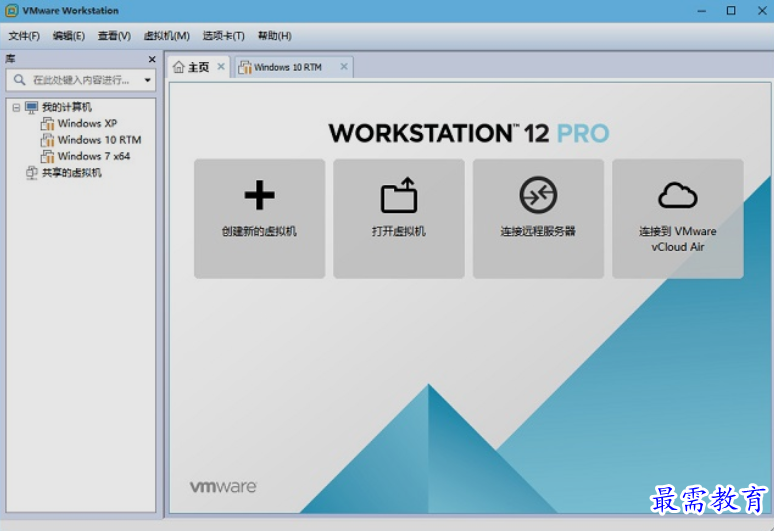Switch to the 主页 tab
Viewport: 774px width, 531px height.
click(x=199, y=67)
